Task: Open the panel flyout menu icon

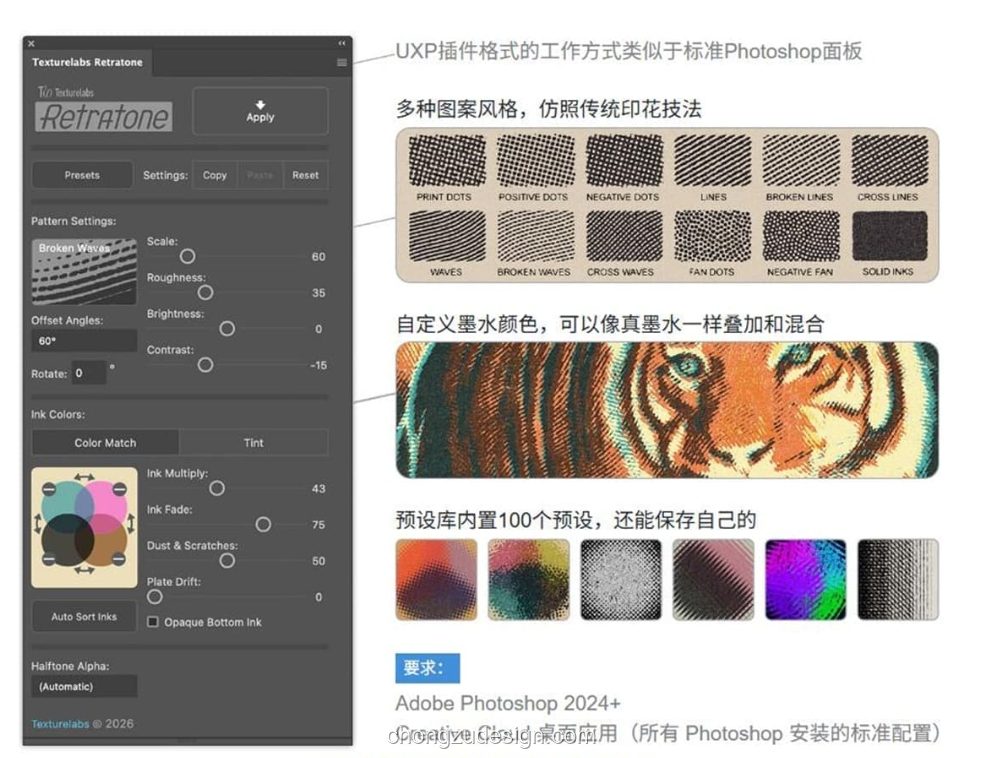Action: [x=342, y=62]
